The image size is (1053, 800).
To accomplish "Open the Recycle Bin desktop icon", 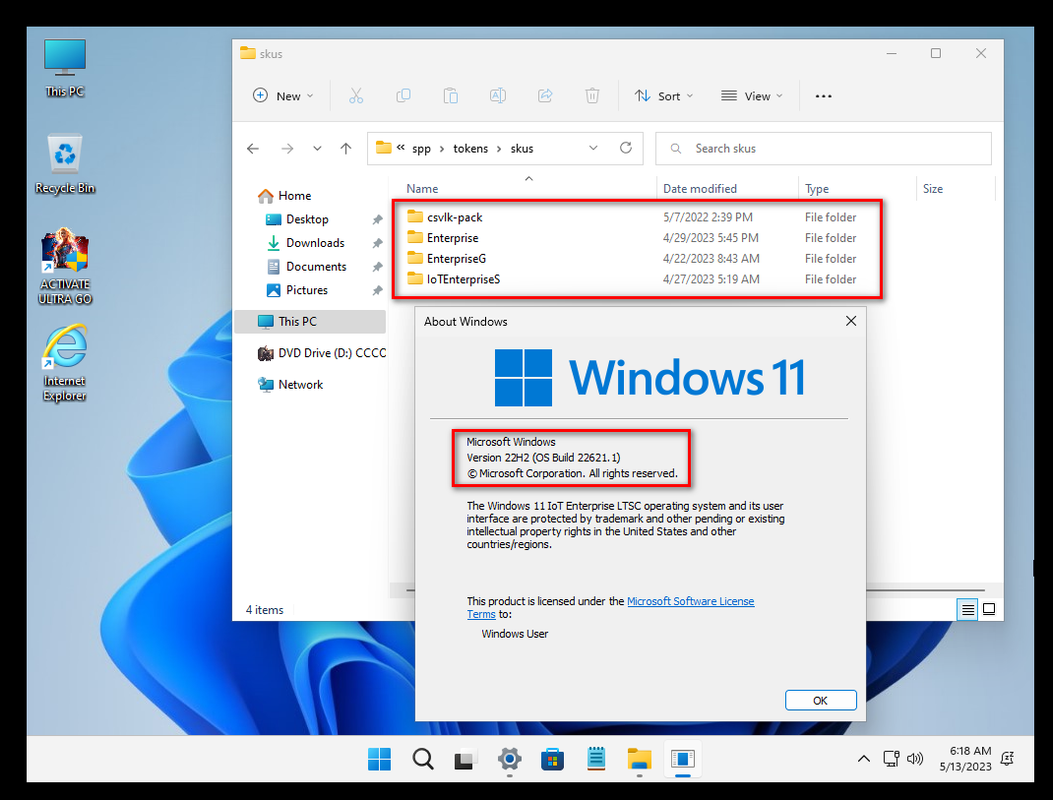I will [x=64, y=165].
